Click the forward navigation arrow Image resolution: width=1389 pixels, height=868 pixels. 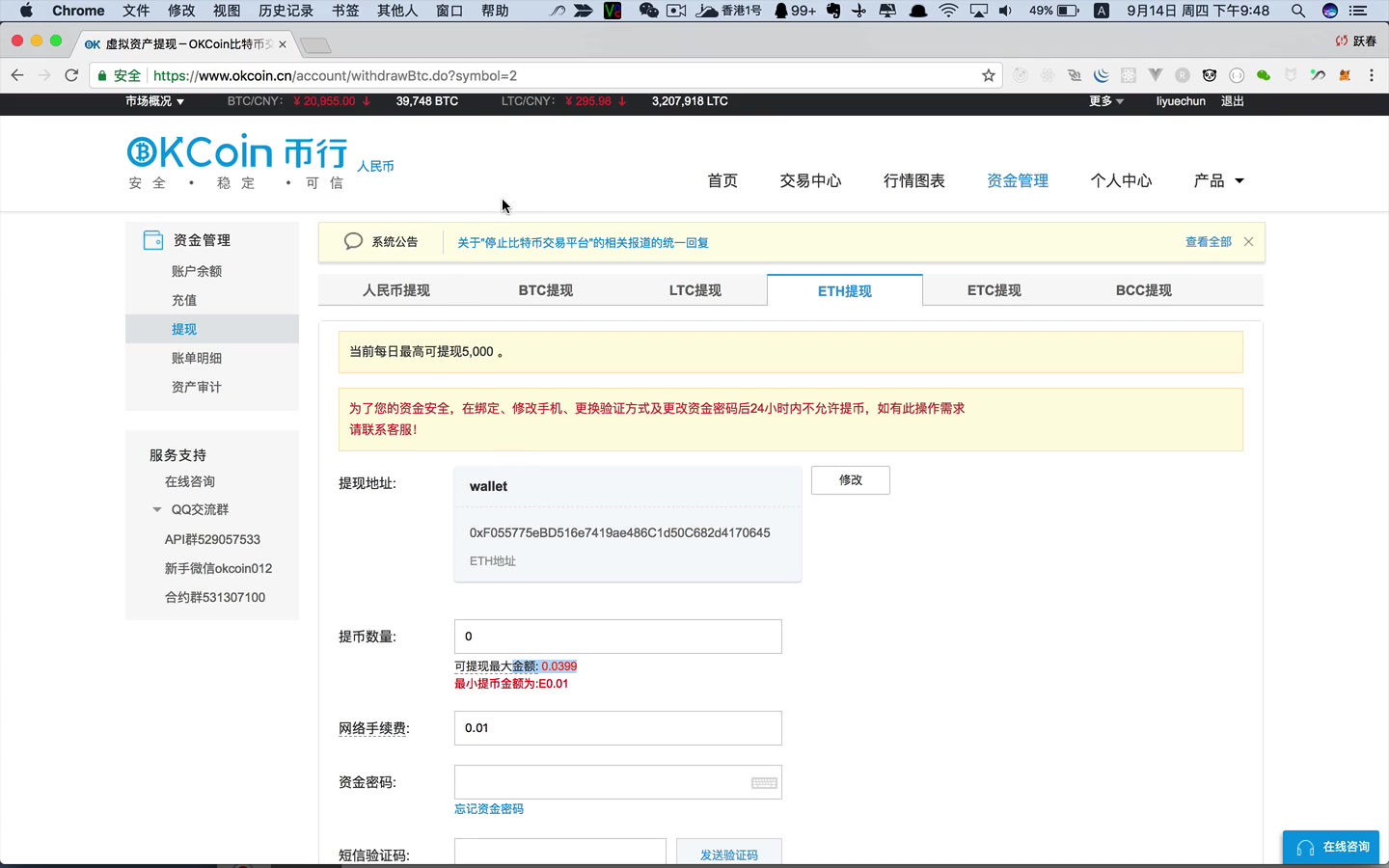pos(44,75)
